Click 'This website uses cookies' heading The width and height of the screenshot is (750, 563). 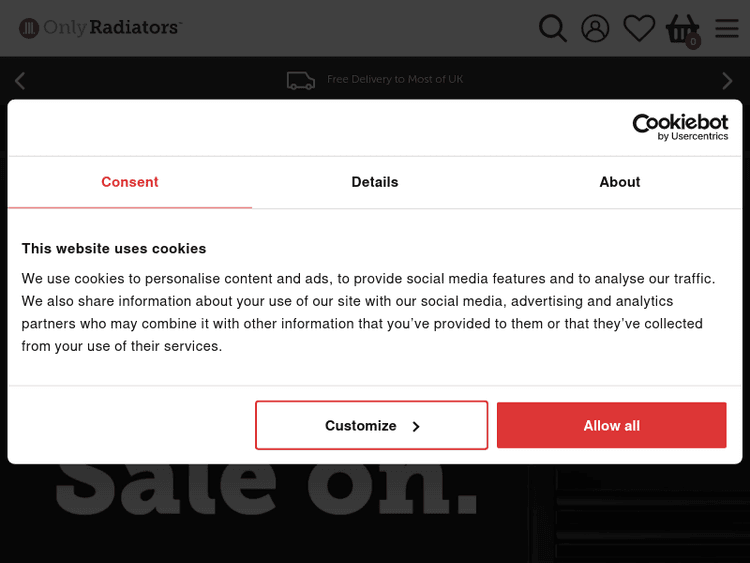tap(114, 249)
